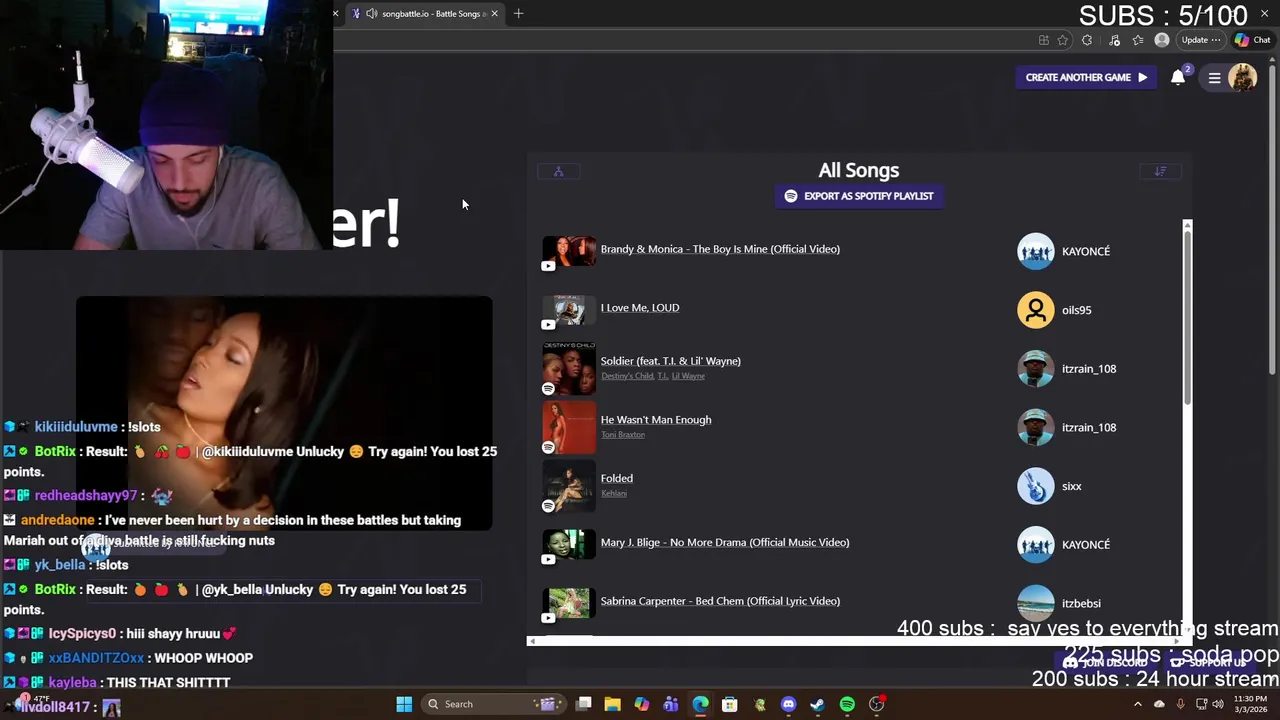Click the Soldier album thumbnail
The width and height of the screenshot is (1280, 720).
click(569, 368)
